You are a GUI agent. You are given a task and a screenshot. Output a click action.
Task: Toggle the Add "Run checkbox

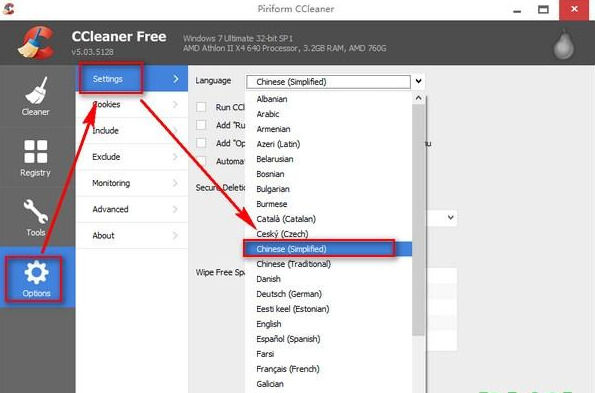(201, 125)
